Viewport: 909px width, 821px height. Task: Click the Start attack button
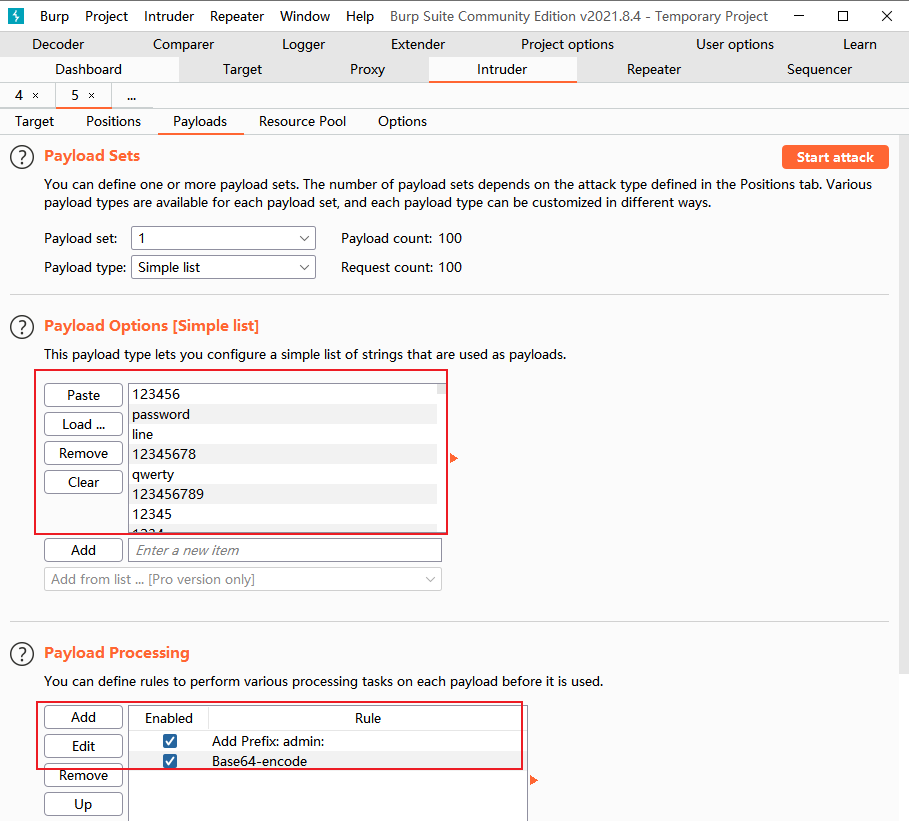(835, 157)
